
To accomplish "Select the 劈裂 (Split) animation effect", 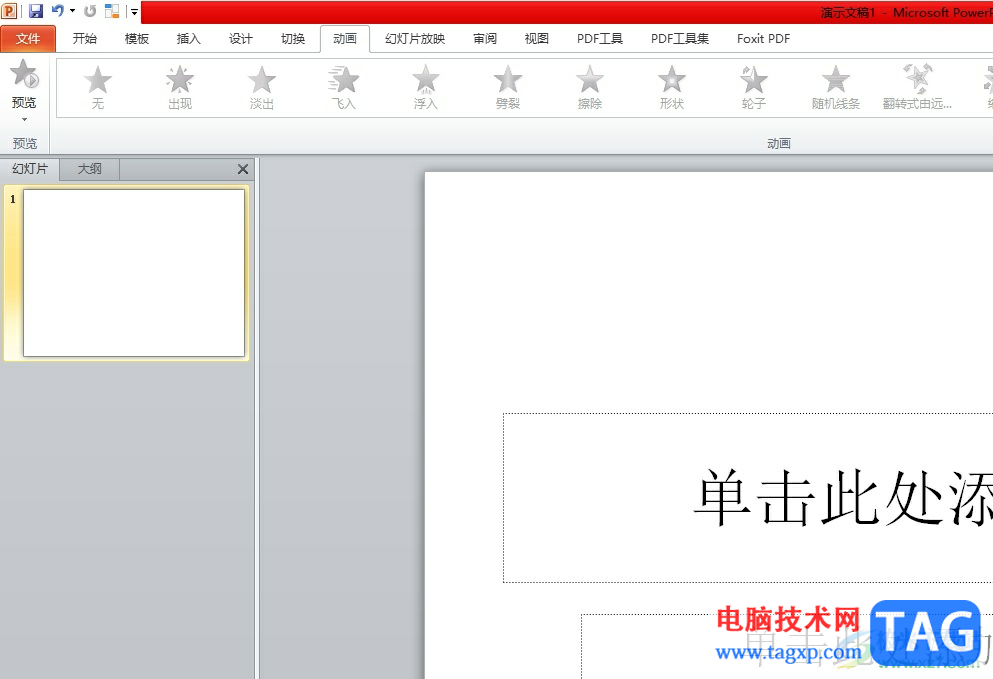I will [508, 87].
